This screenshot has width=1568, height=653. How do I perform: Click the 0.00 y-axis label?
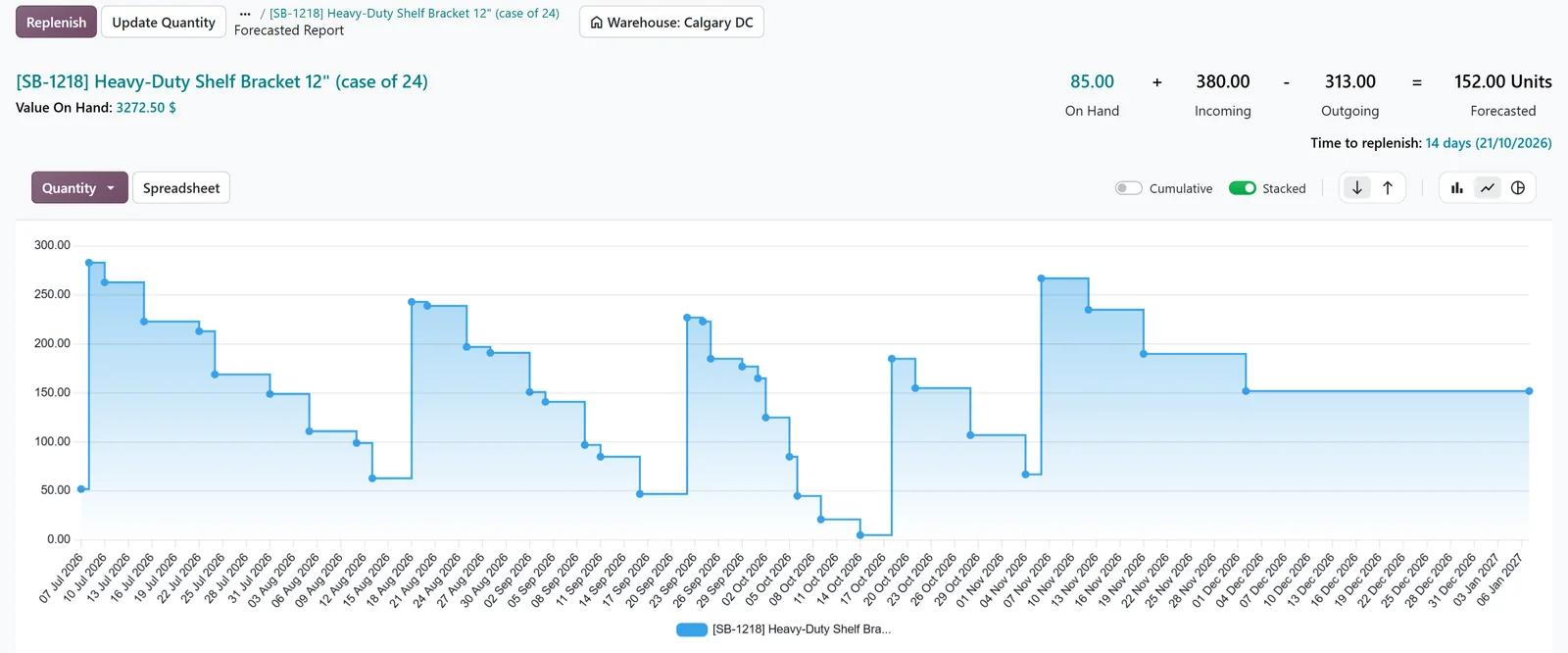pyautogui.click(x=59, y=539)
